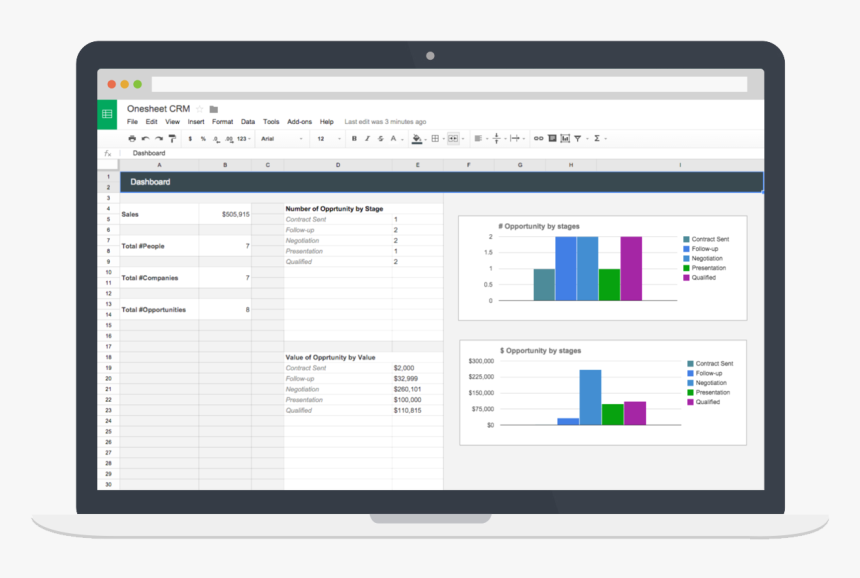860x578 pixels.
Task: Insert a link
Action: 538,139
